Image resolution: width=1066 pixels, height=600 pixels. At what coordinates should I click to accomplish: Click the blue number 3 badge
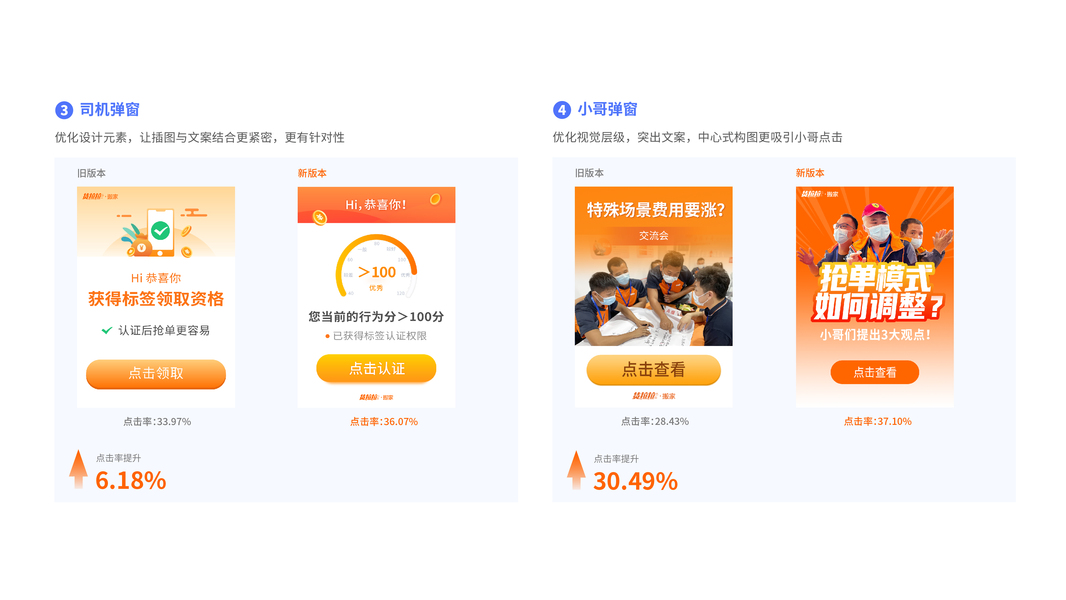[64, 110]
